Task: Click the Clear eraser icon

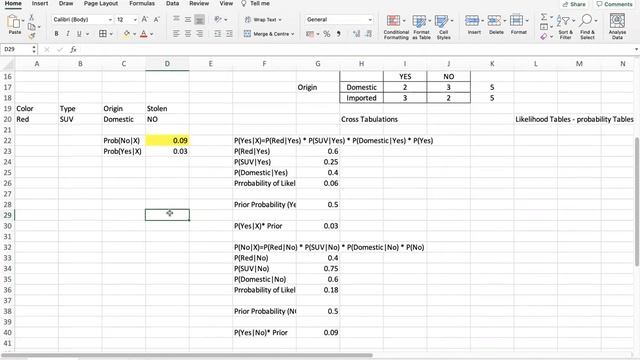Action: [544, 36]
